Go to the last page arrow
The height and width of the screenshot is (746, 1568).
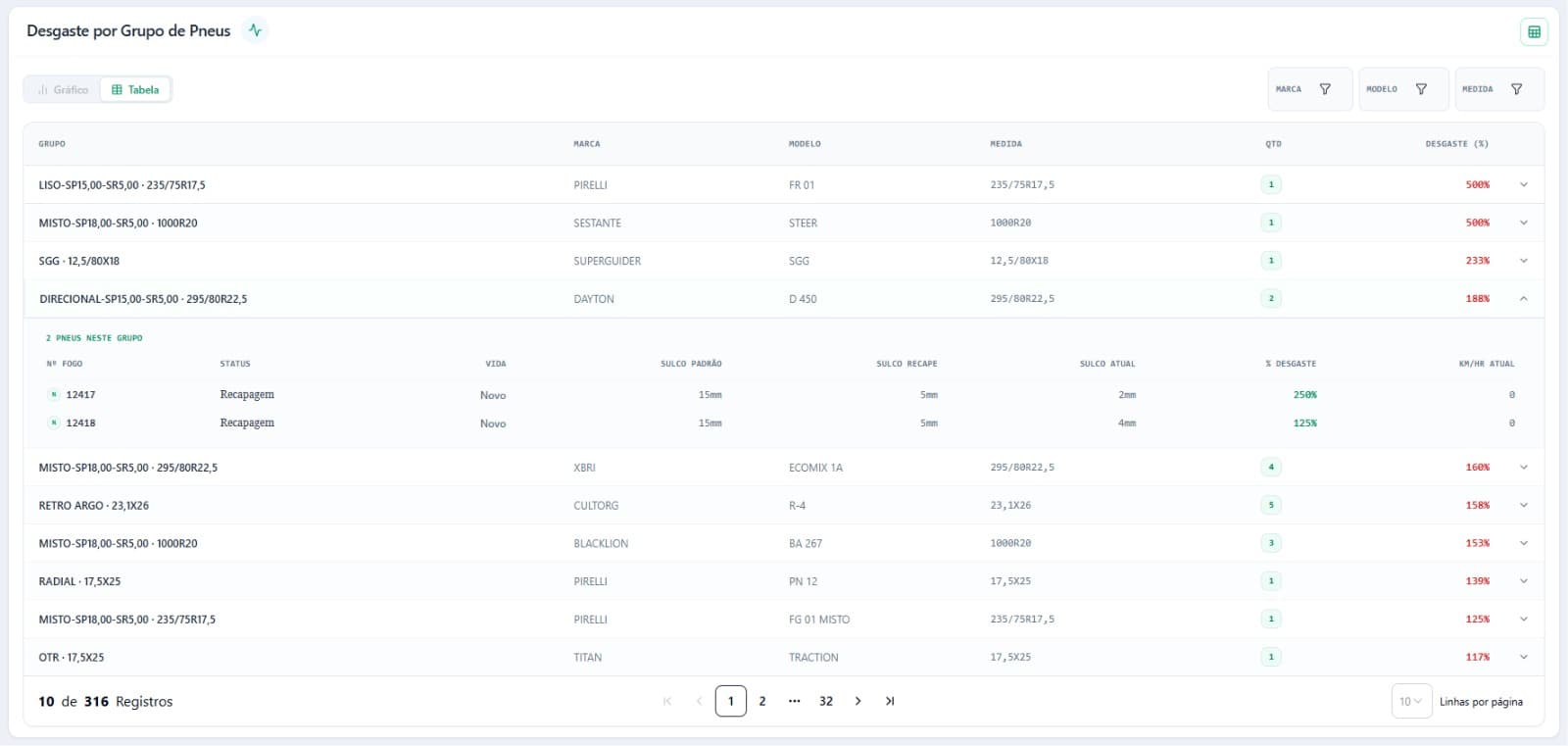click(890, 701)
